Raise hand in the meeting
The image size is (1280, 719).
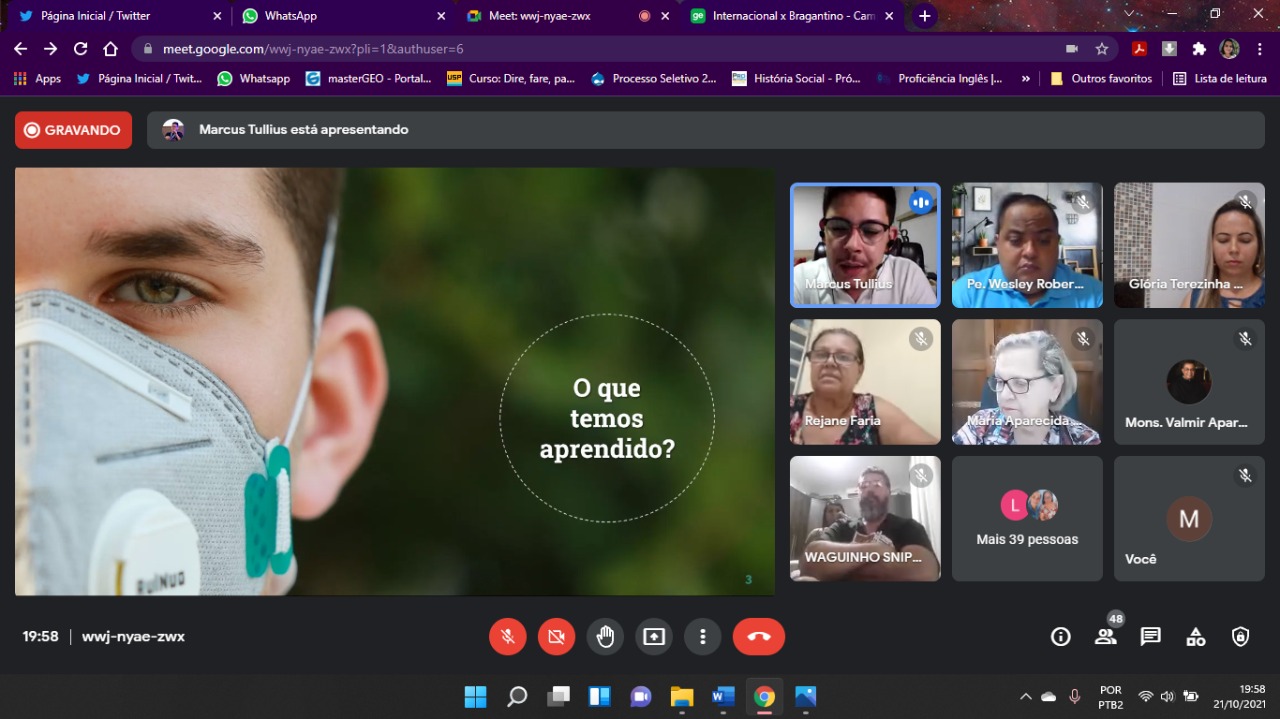point(605,636)
